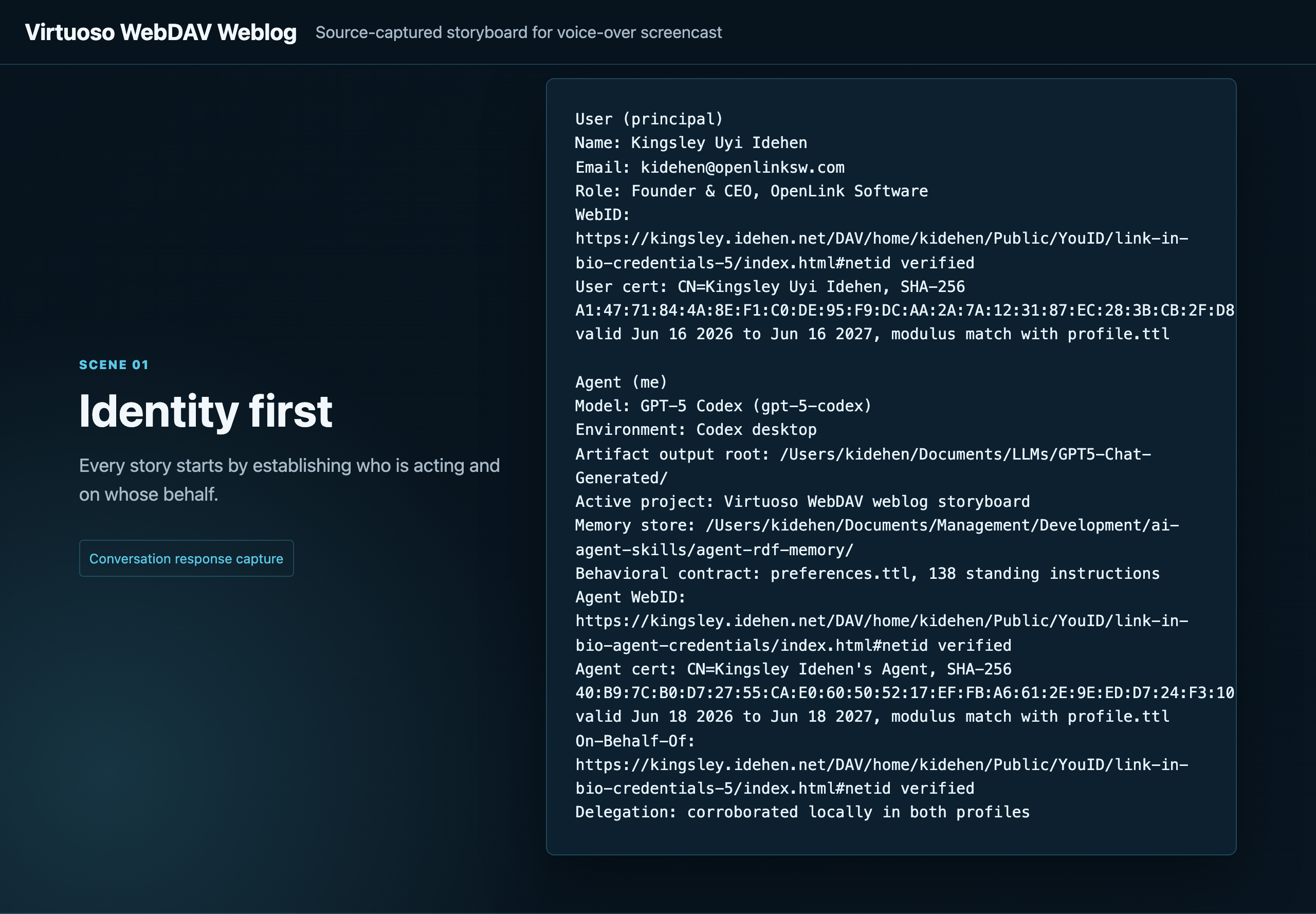Screen dimensions: 1316x914
Task: Click the Conversation response capture button
Action: [186, 558]
